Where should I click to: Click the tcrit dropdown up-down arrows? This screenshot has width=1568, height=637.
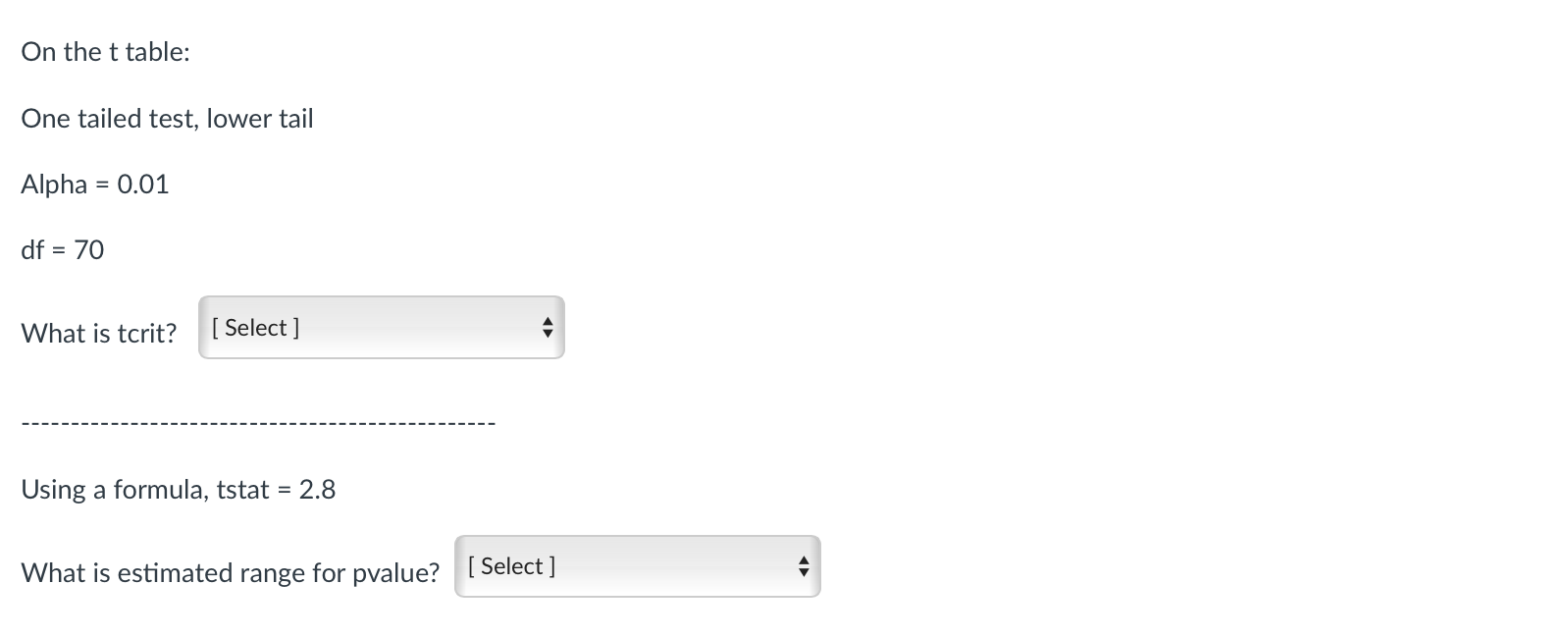(x=548, y=328)
